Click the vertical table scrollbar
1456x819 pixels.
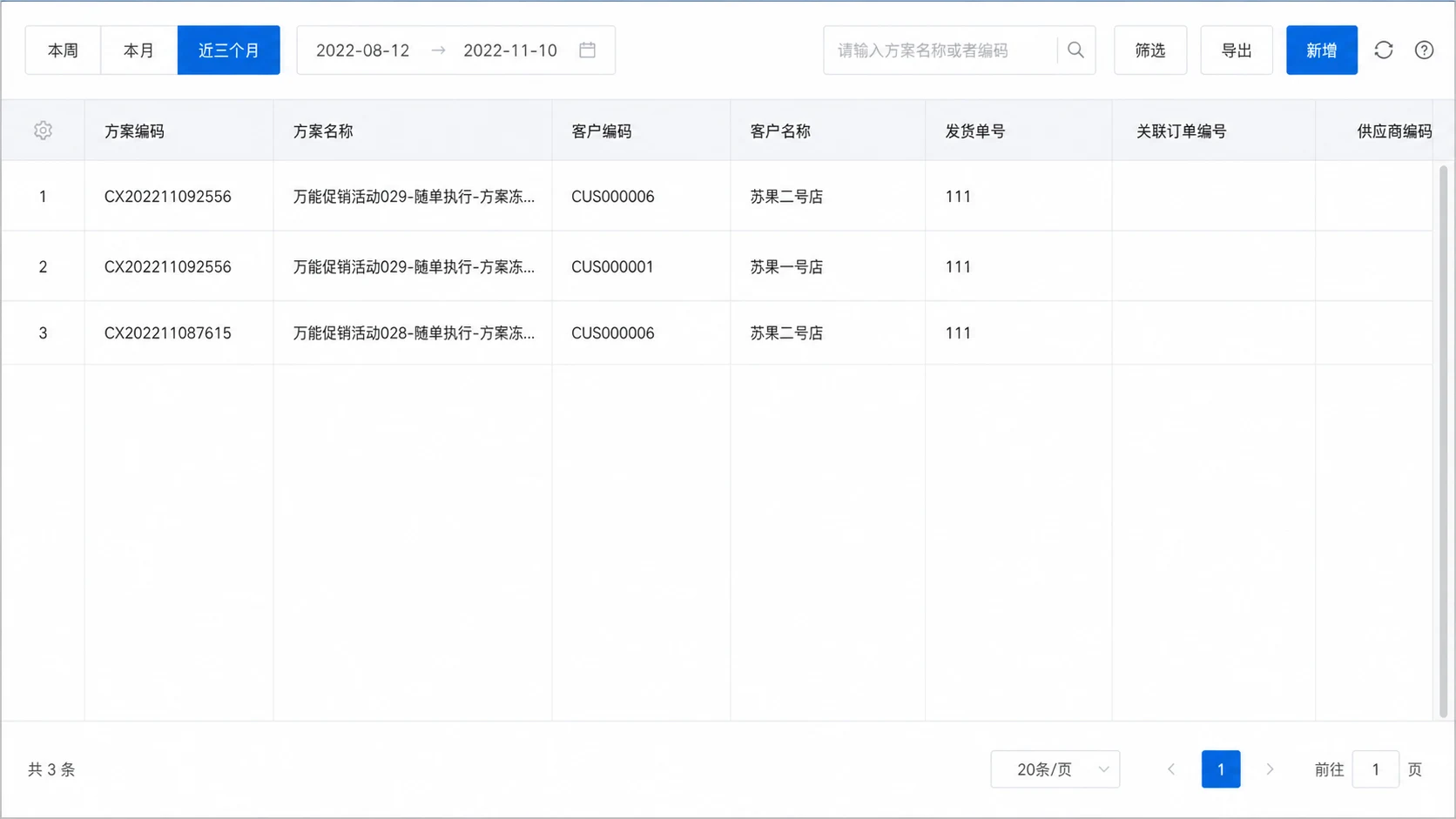(1443, 441)
